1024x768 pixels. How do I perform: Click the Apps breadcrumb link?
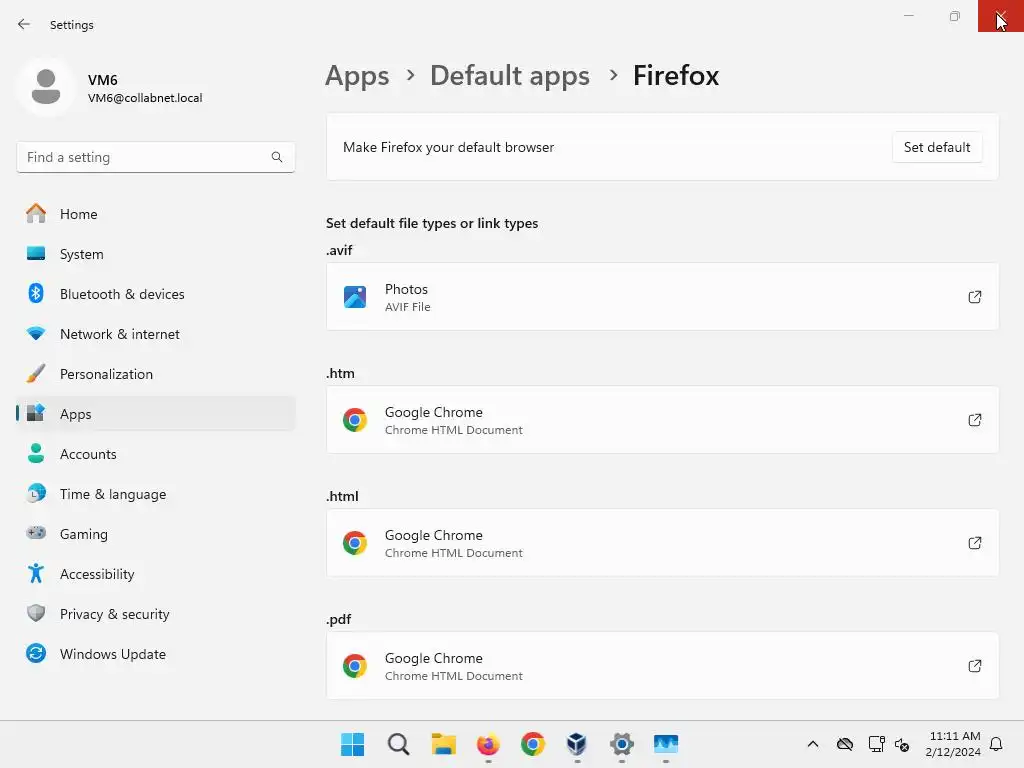[x=357, y=76]
